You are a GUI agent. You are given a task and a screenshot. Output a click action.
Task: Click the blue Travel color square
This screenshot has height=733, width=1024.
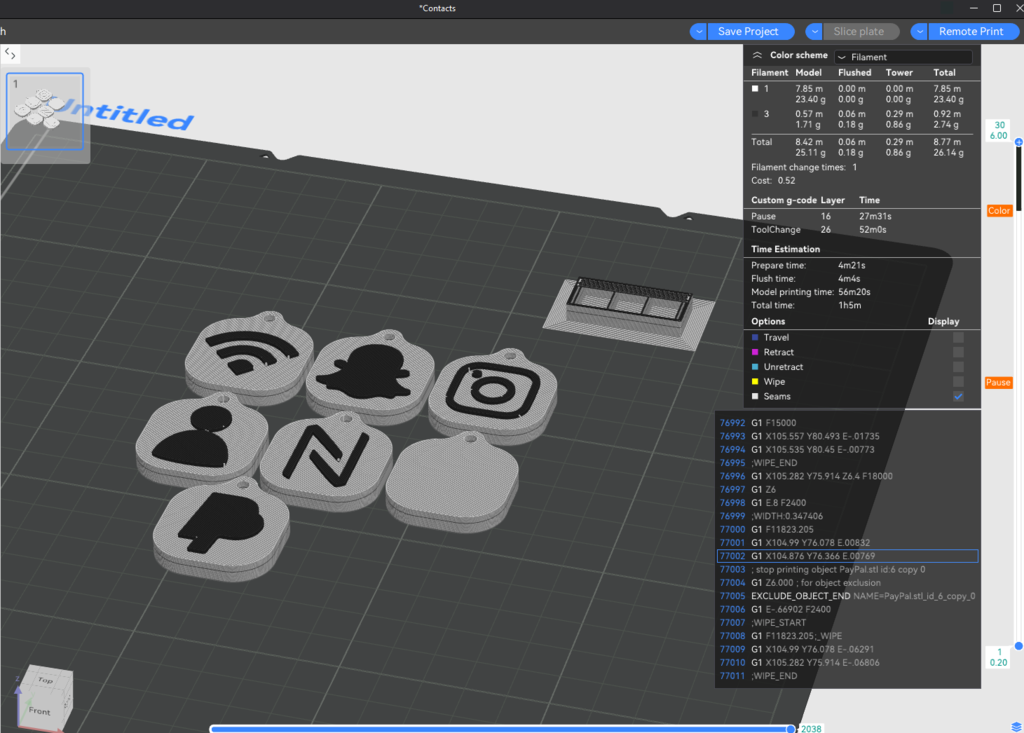(755, 337)
